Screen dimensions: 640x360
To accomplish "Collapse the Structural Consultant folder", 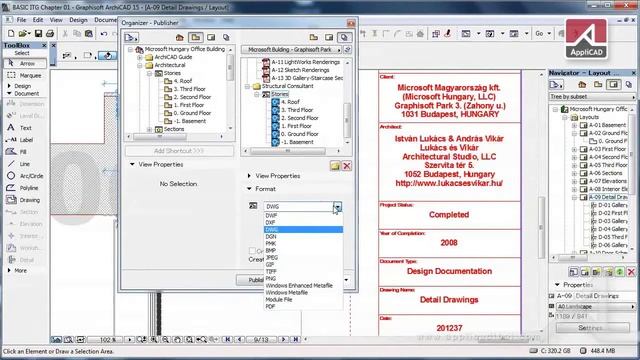I will (x=247, y=86).
